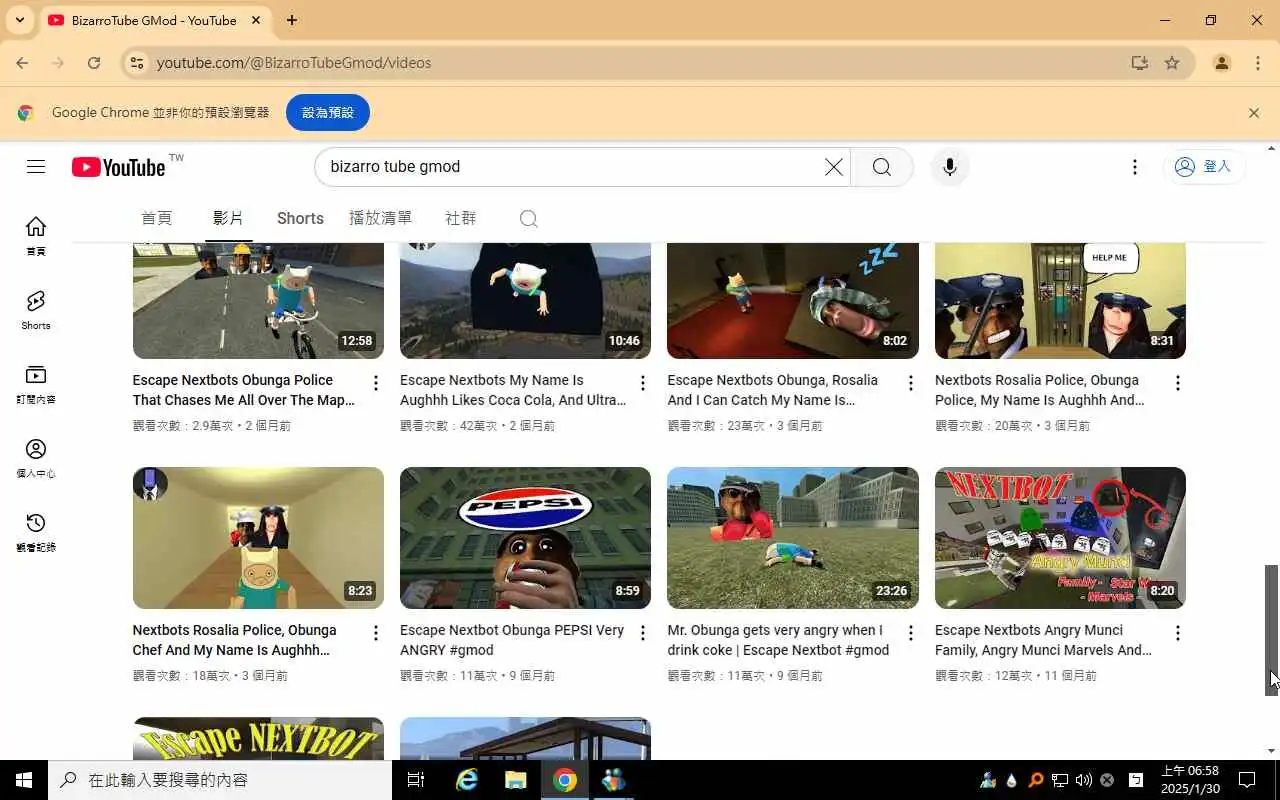Viewport: 1280px width, 800px height.
Task: Open volume control in system tray
Action: click(x=1084, y=780)
